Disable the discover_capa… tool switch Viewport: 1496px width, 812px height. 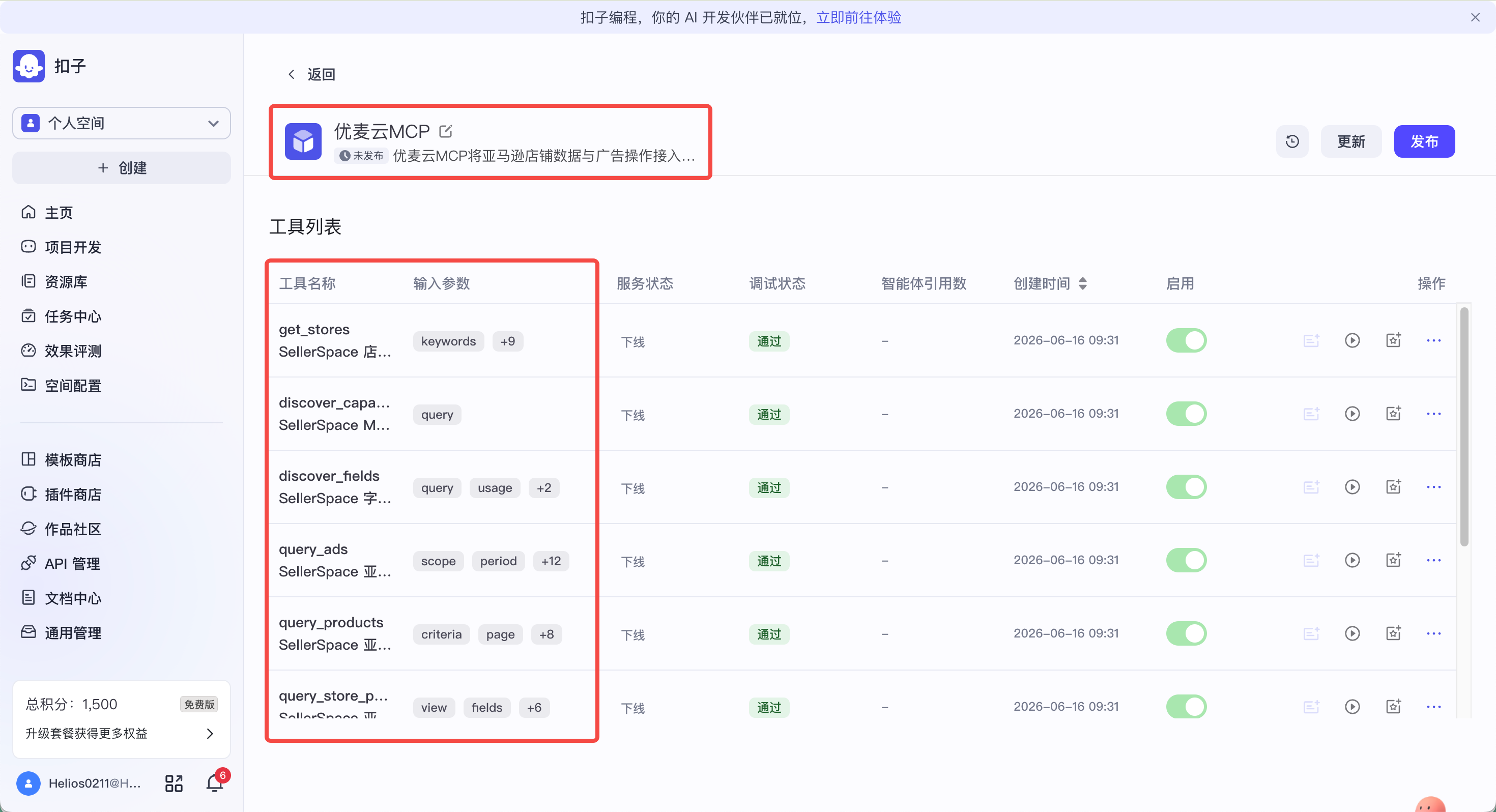[1186, 414]
